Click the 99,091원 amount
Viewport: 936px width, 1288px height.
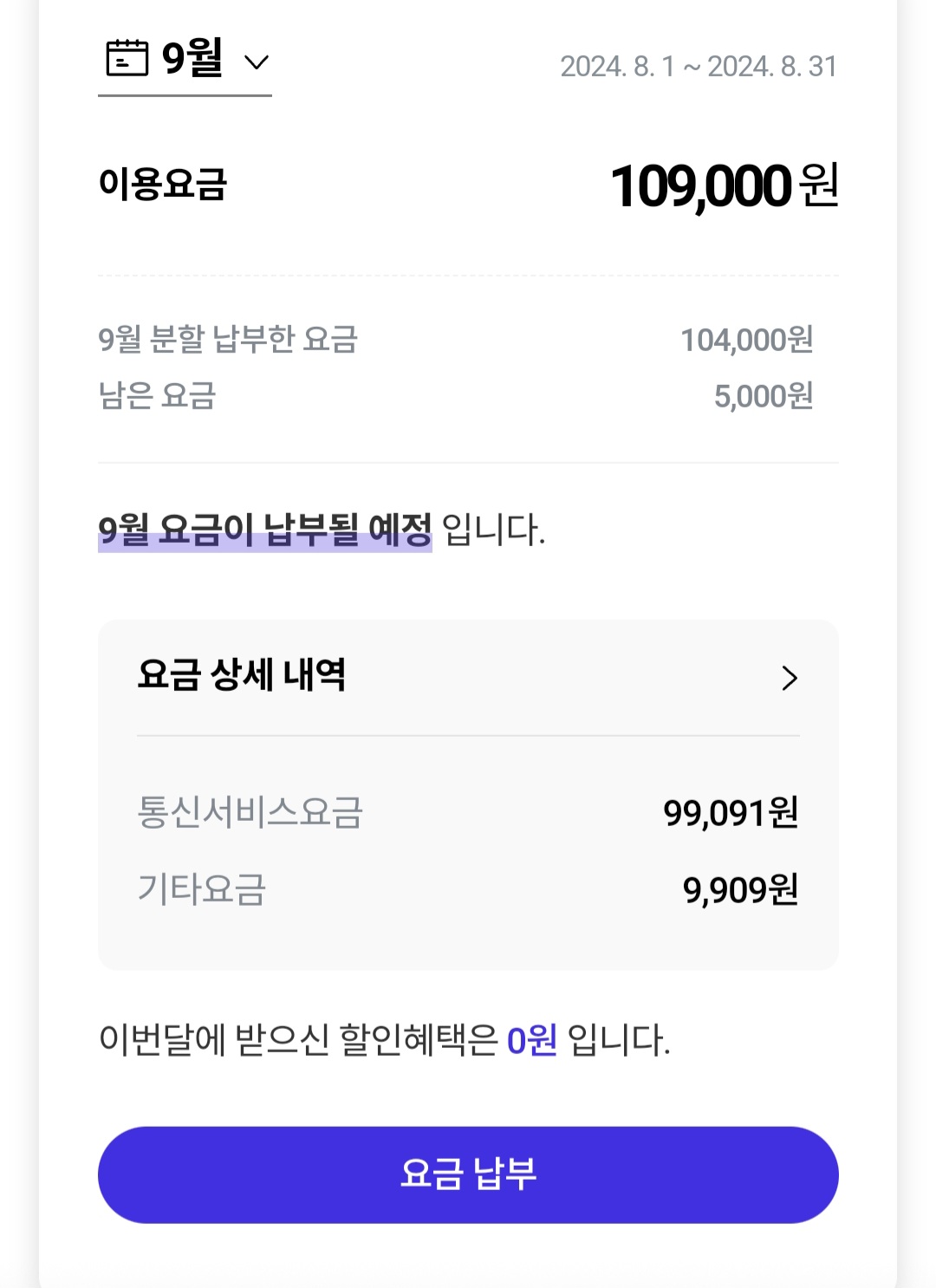coord(731,813)
